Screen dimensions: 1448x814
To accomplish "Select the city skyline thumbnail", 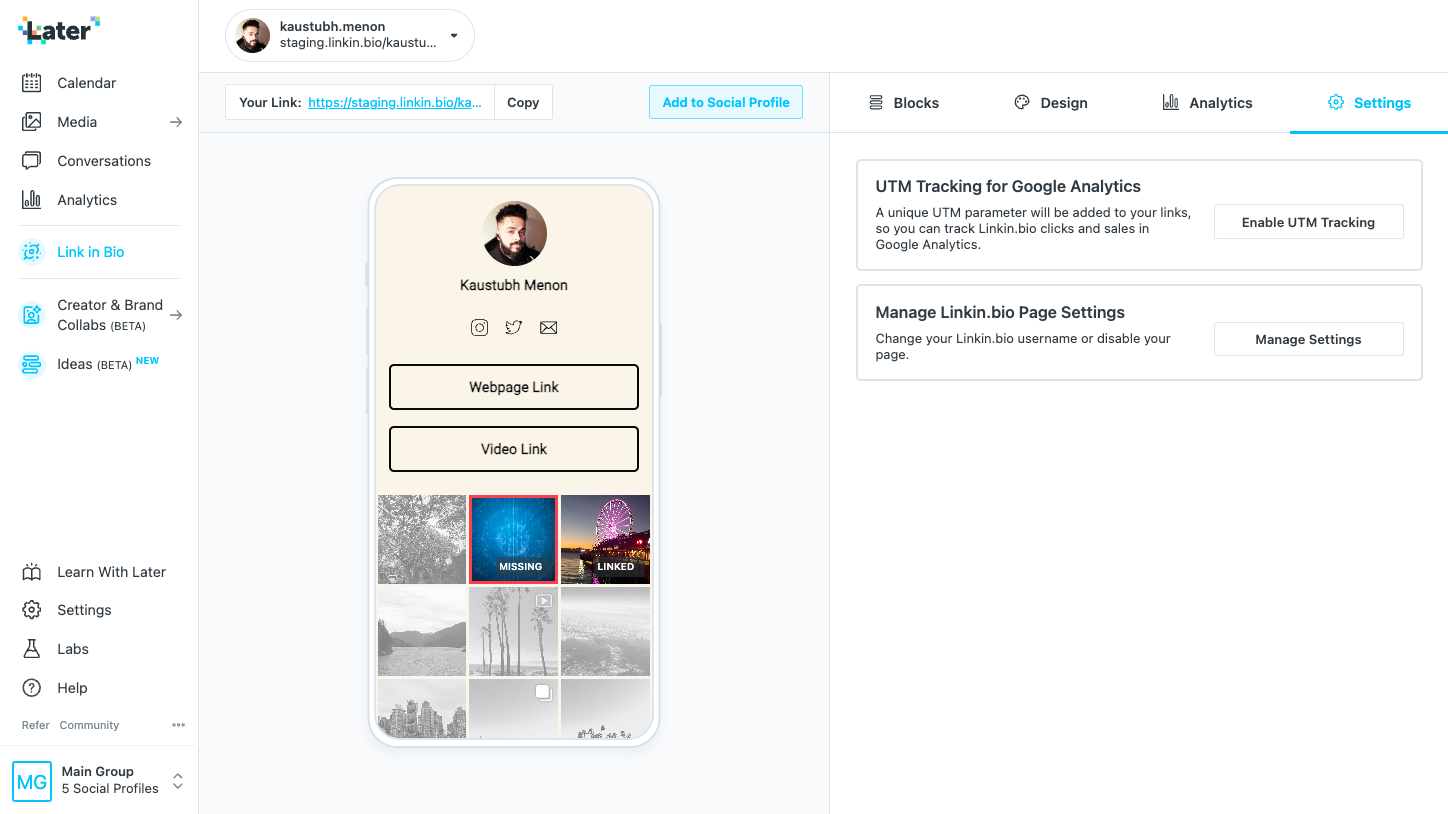I will tap(422, 708).
